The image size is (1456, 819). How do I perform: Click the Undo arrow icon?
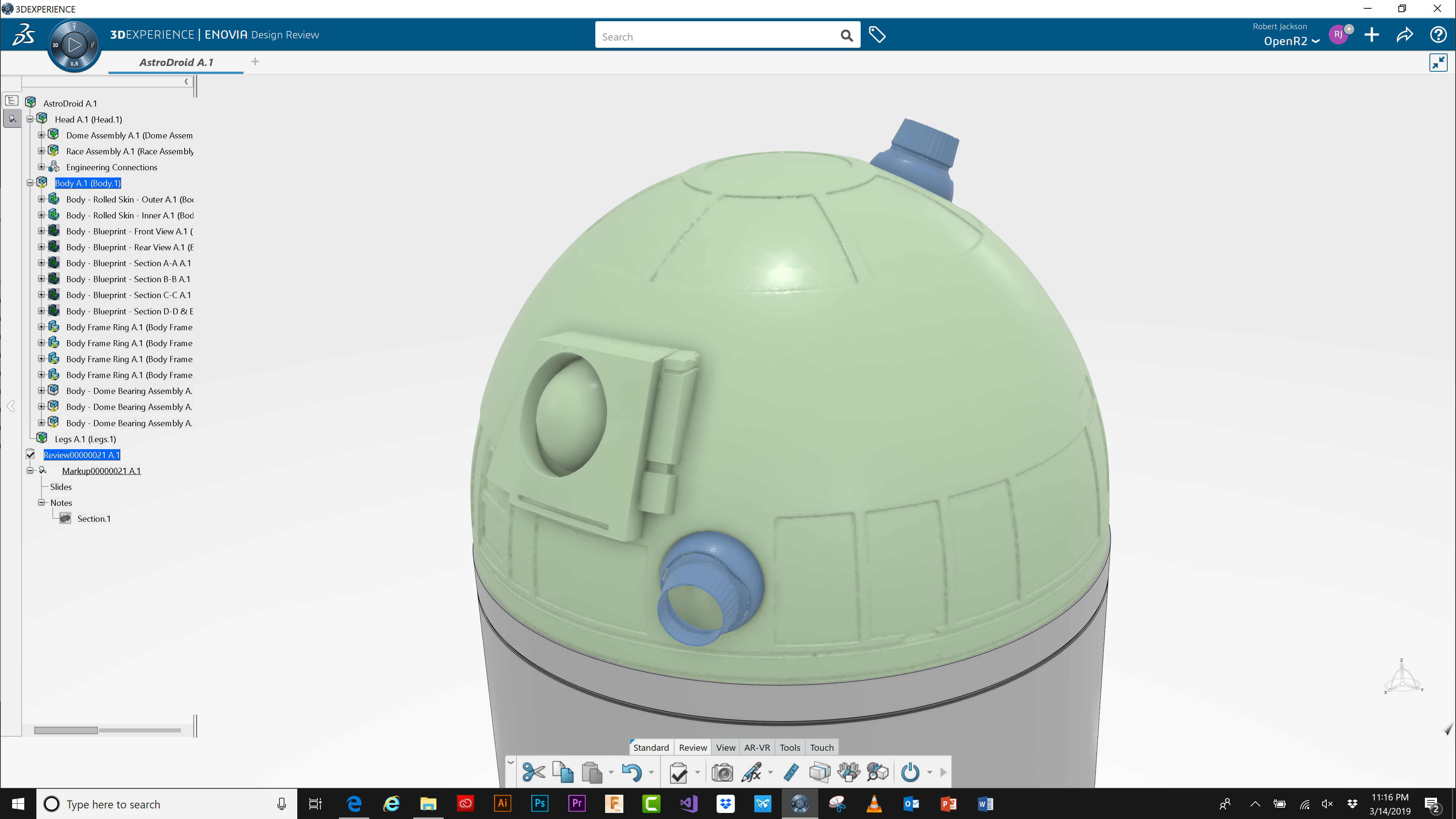(x=631, y=772)
